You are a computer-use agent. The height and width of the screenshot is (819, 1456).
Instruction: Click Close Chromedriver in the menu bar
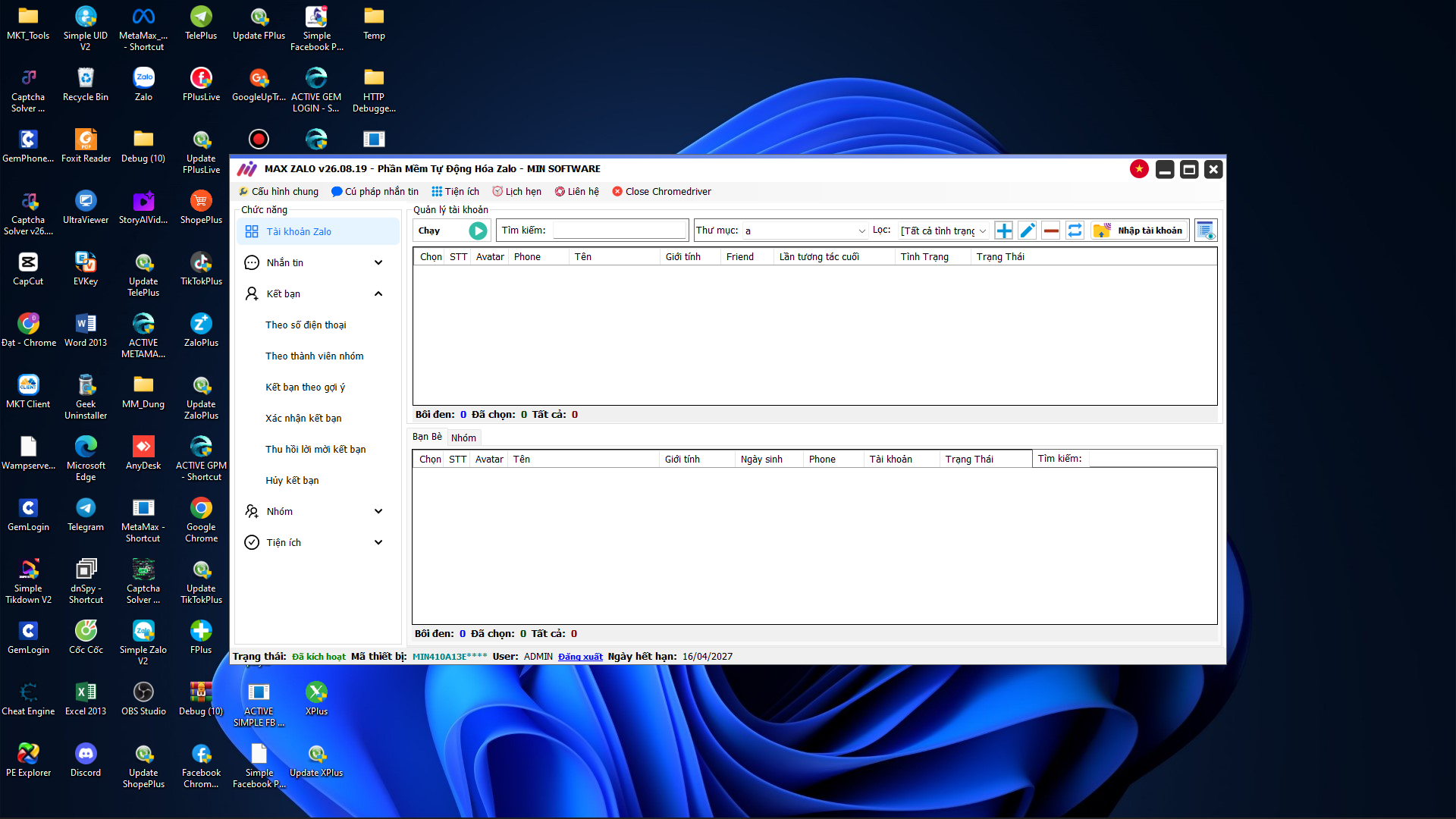pos(662,192)
